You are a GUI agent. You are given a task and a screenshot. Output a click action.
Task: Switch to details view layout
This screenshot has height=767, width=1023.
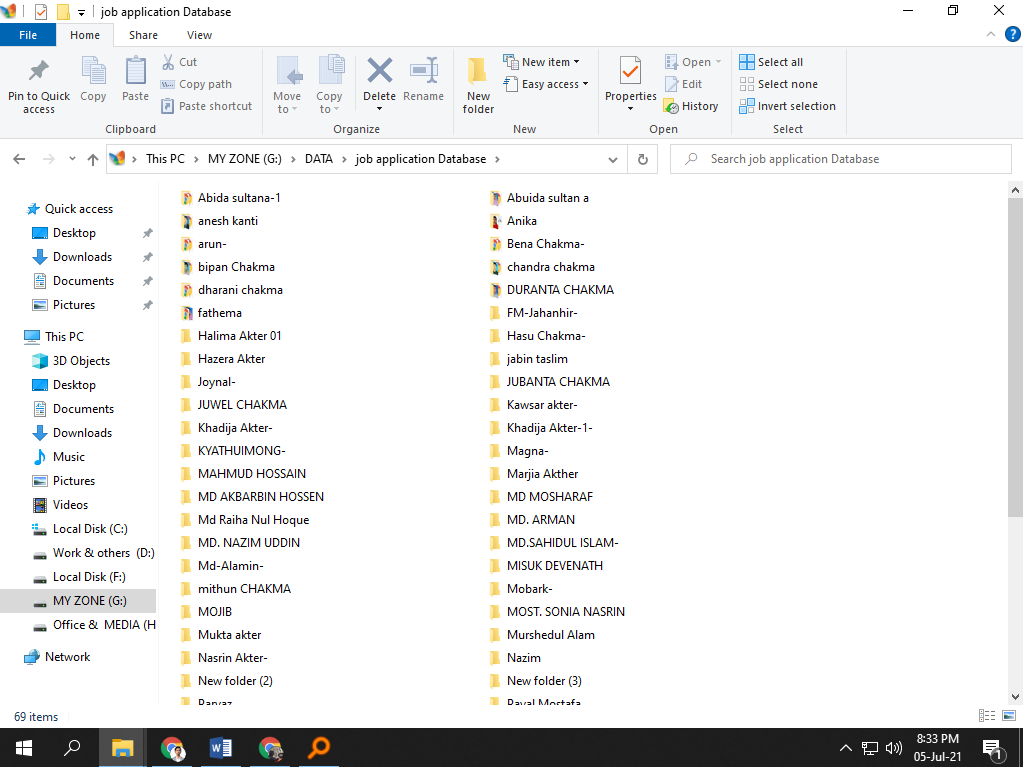coord(986,716)
